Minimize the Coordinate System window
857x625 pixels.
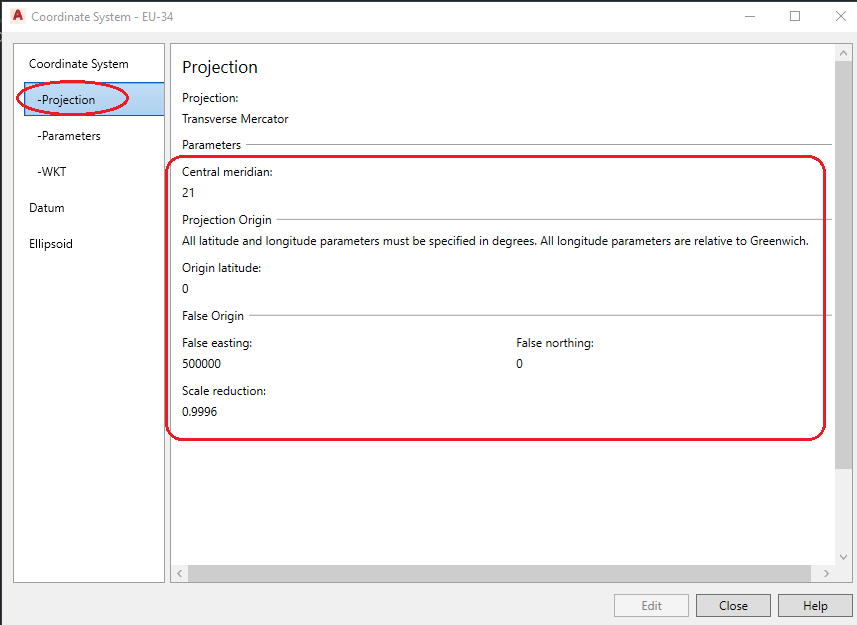[x=750, y=16]
